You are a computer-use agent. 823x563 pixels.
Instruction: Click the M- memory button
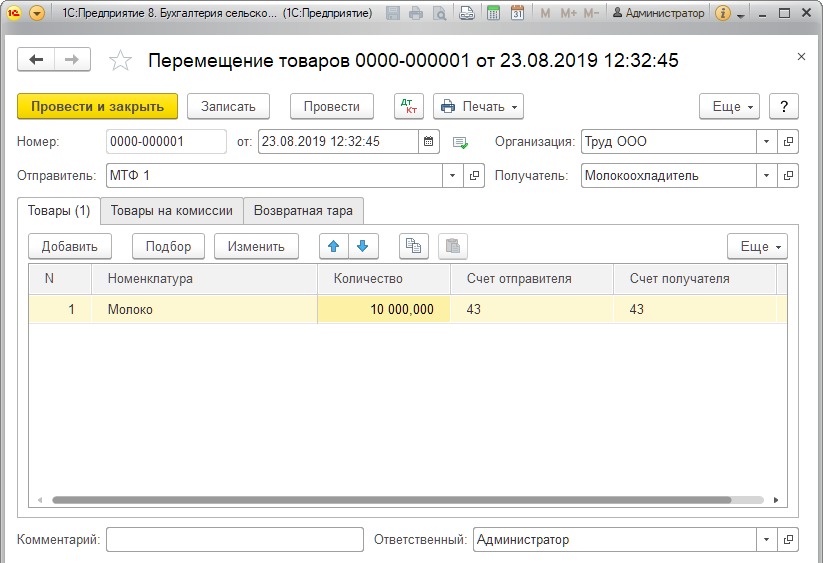(x=591, y=13)
